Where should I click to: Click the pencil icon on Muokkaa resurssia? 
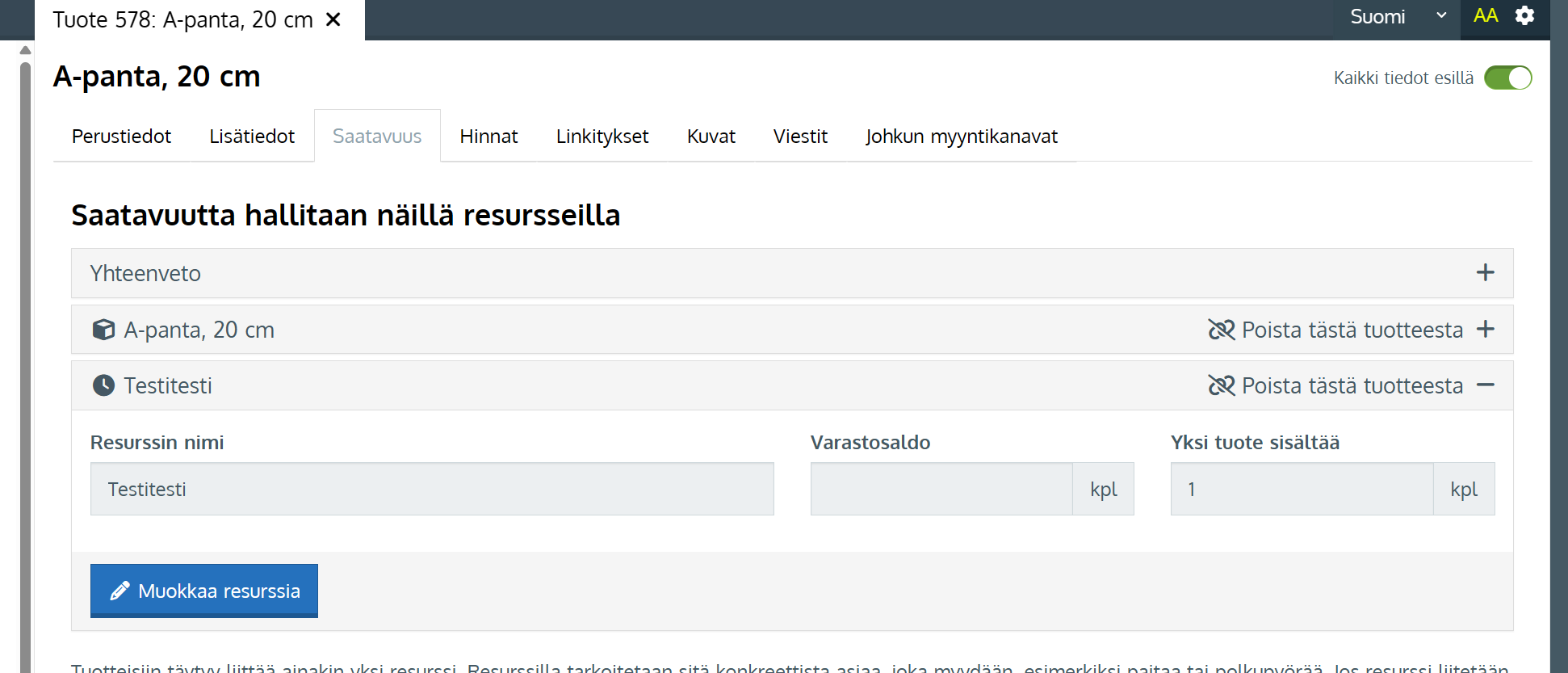point(119,591)
